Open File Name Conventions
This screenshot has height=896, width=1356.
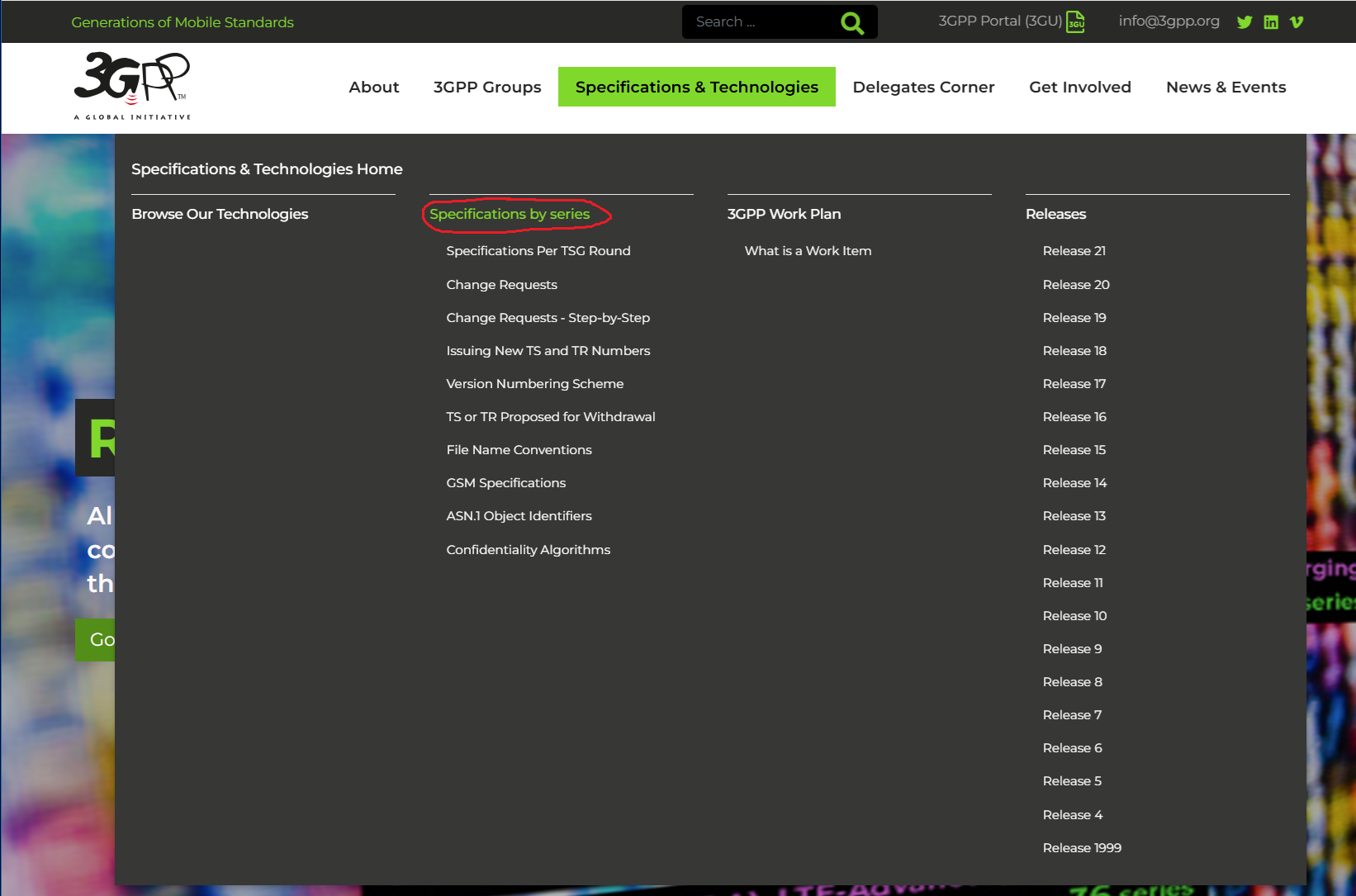pos(519,450)
